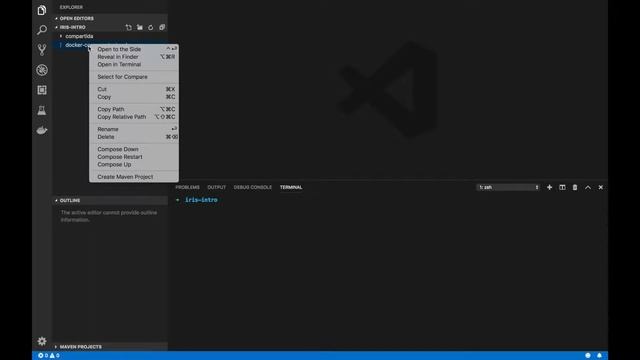Switch to the DEBUG CONSOLE tab
The height and width of the screenshot is (360, 640).
click(x=253, y=187)
